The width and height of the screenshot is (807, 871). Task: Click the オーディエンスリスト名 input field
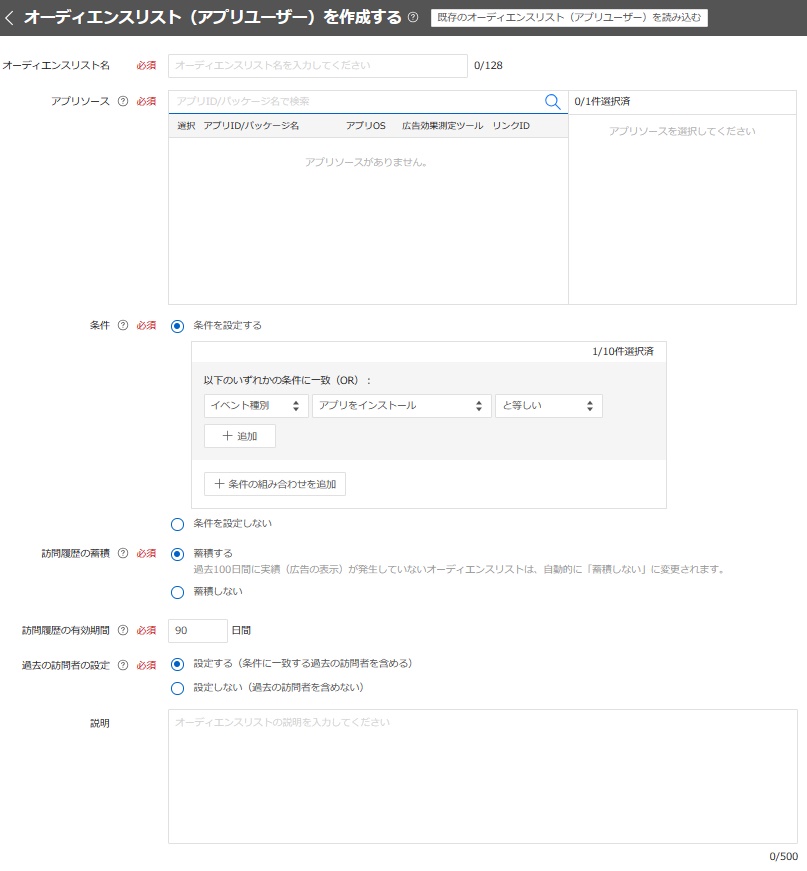[317, 66]
